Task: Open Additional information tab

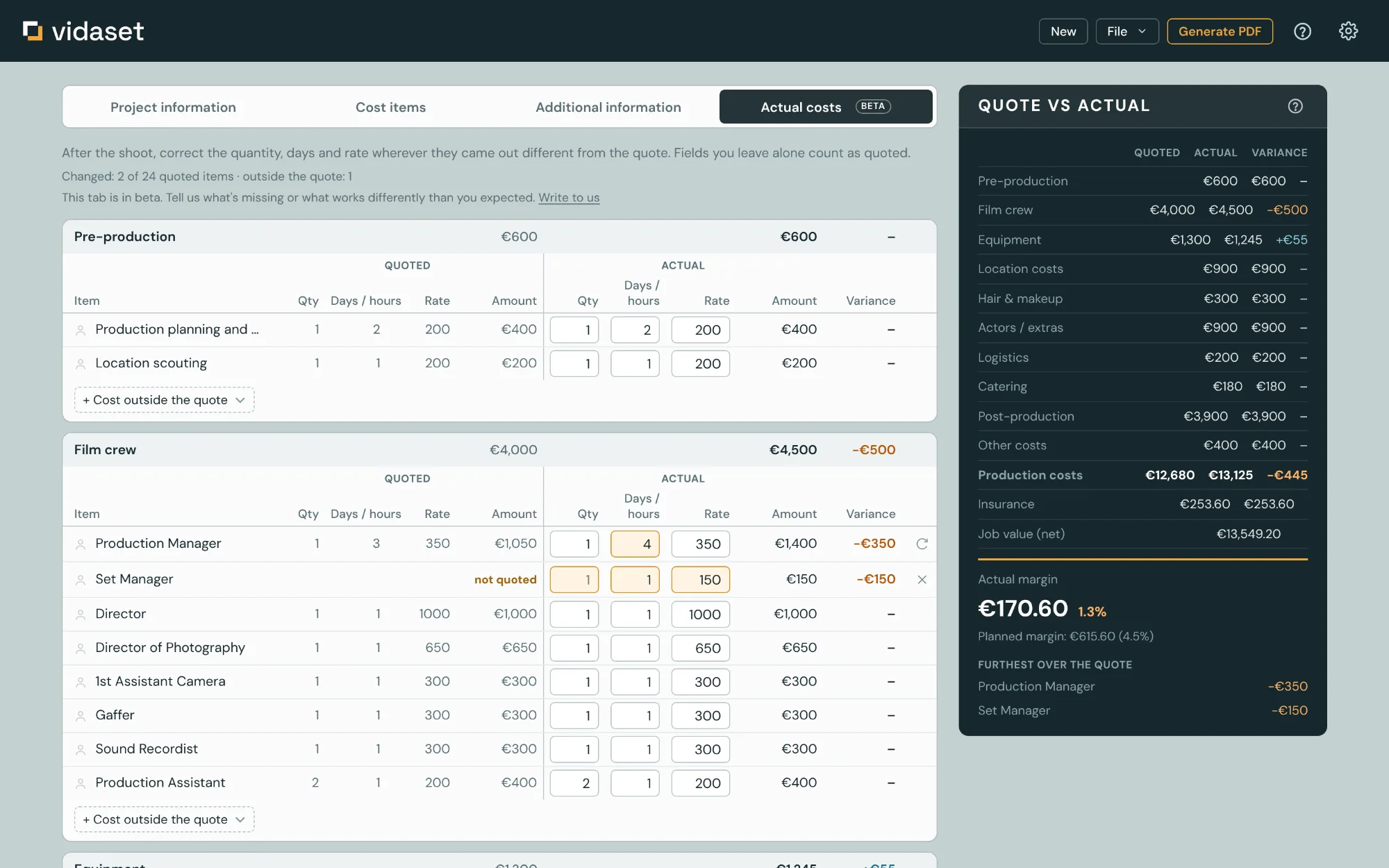Action: [608, 107]
